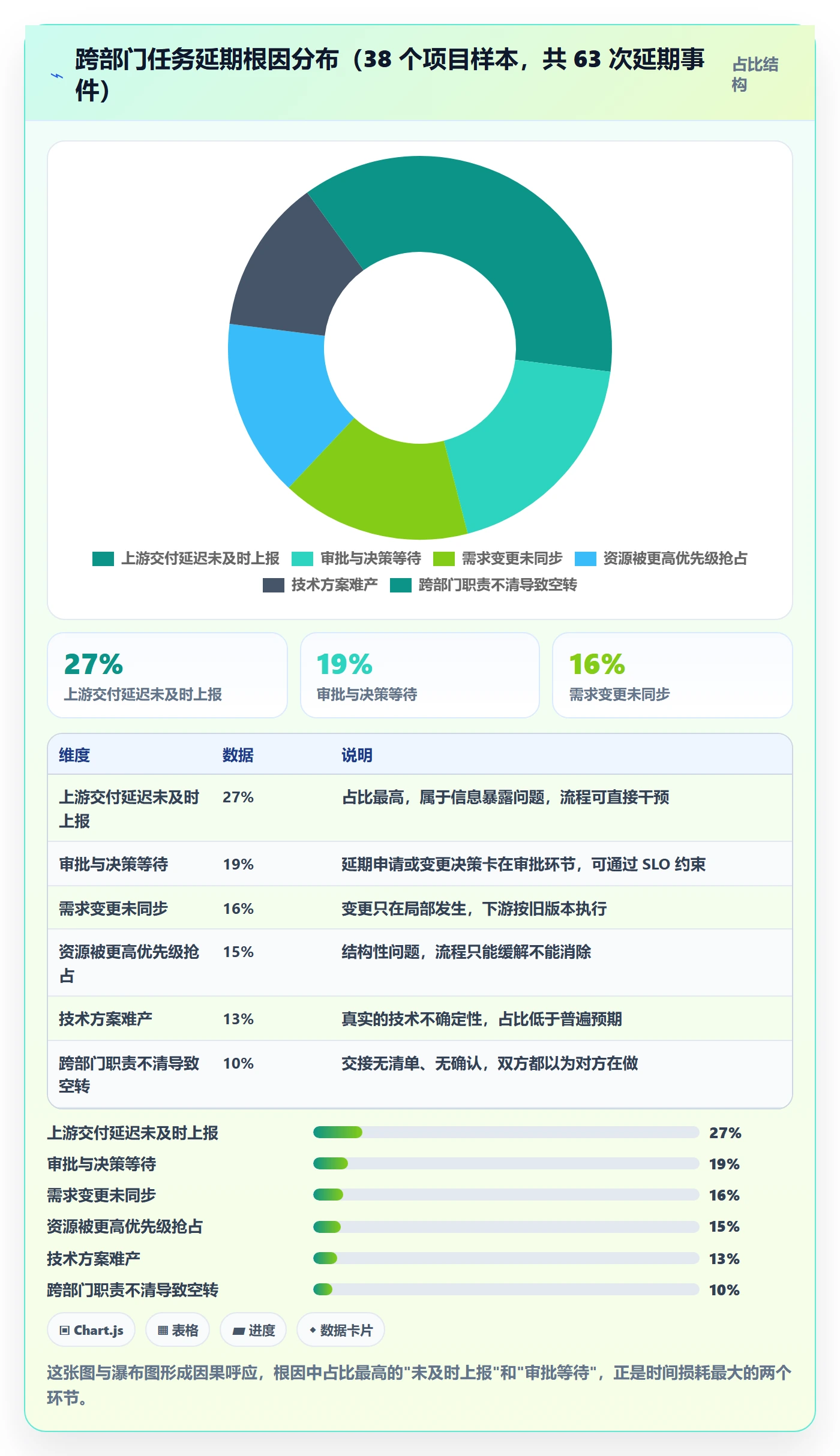
Task: Click the 技术方案难产 13% progress bar
Action: (506, 1258)
